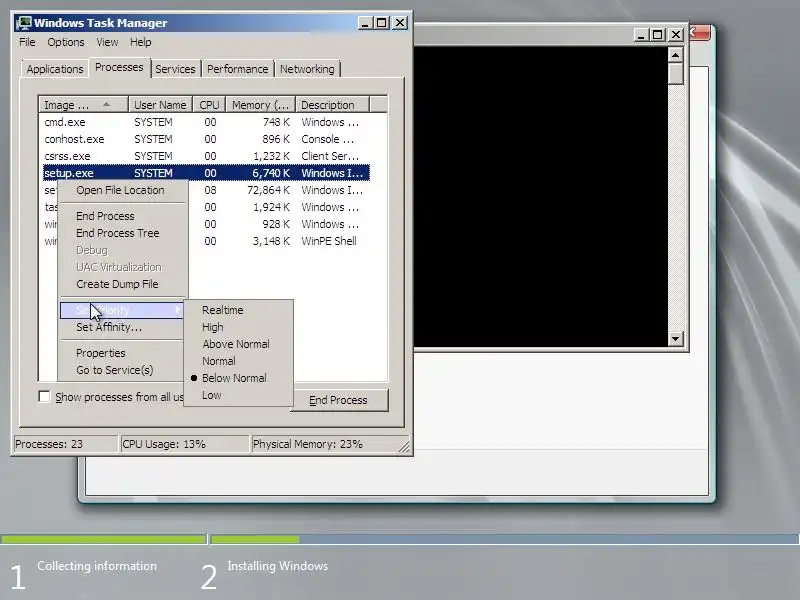Click the WinPE Shell description cell

[x=329, y=241]
